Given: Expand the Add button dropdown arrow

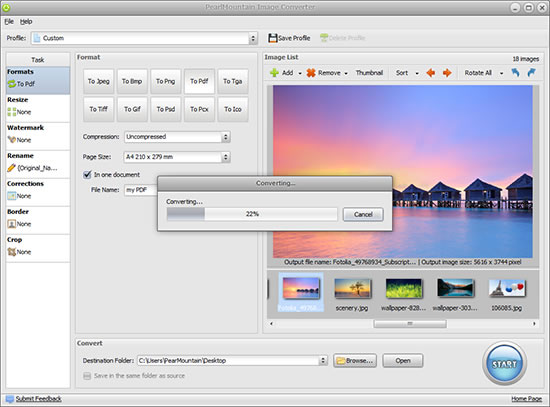Looking at the screenshot, I should [x=300, y=73].
